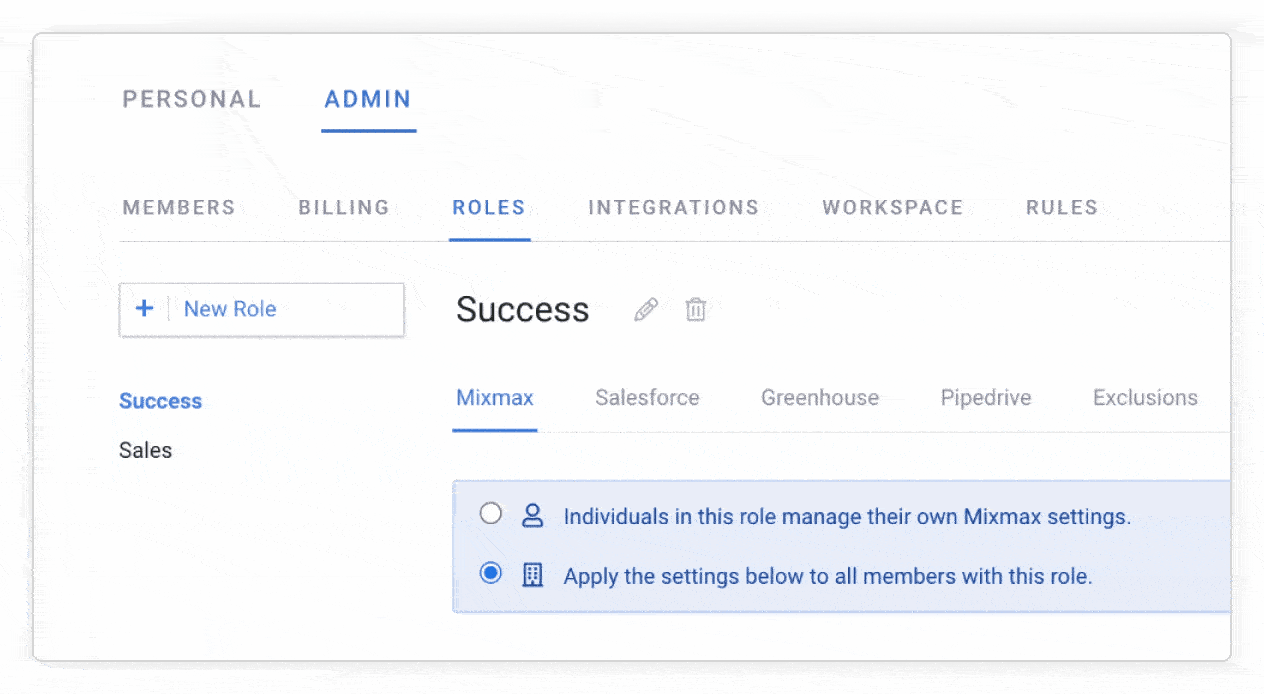Select apply settings below to all members
This screenshot has height=694, width=1264.
pos(491,574)
